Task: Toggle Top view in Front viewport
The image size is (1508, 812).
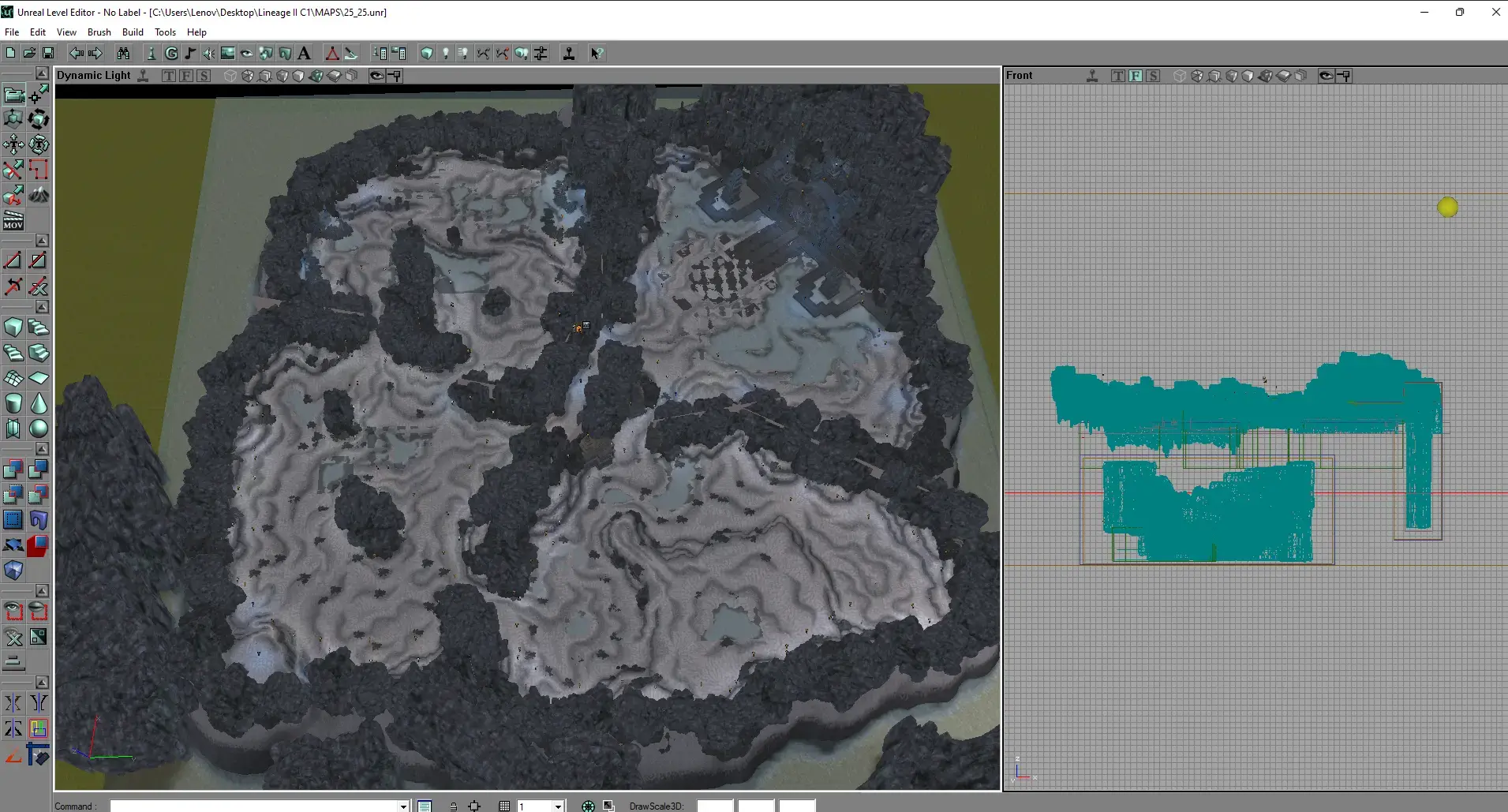Action: [x=1118, y=76]
